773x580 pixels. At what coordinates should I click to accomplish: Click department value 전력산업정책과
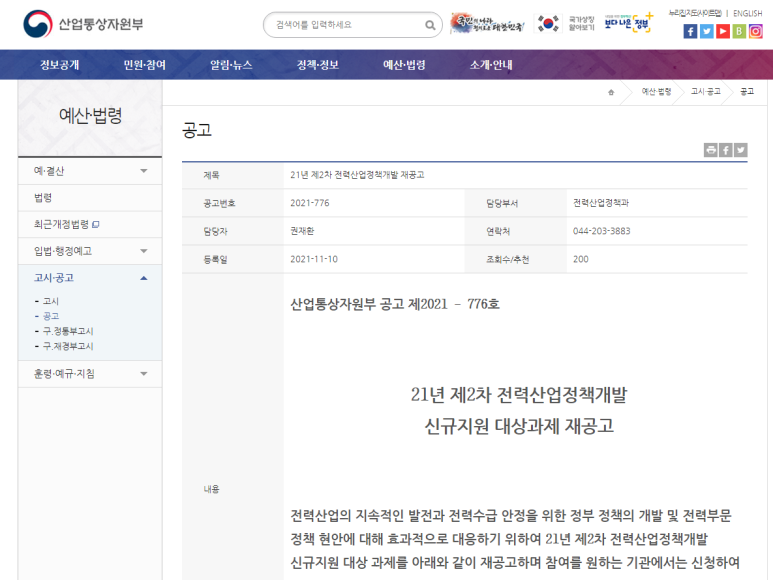pos(600,203)
